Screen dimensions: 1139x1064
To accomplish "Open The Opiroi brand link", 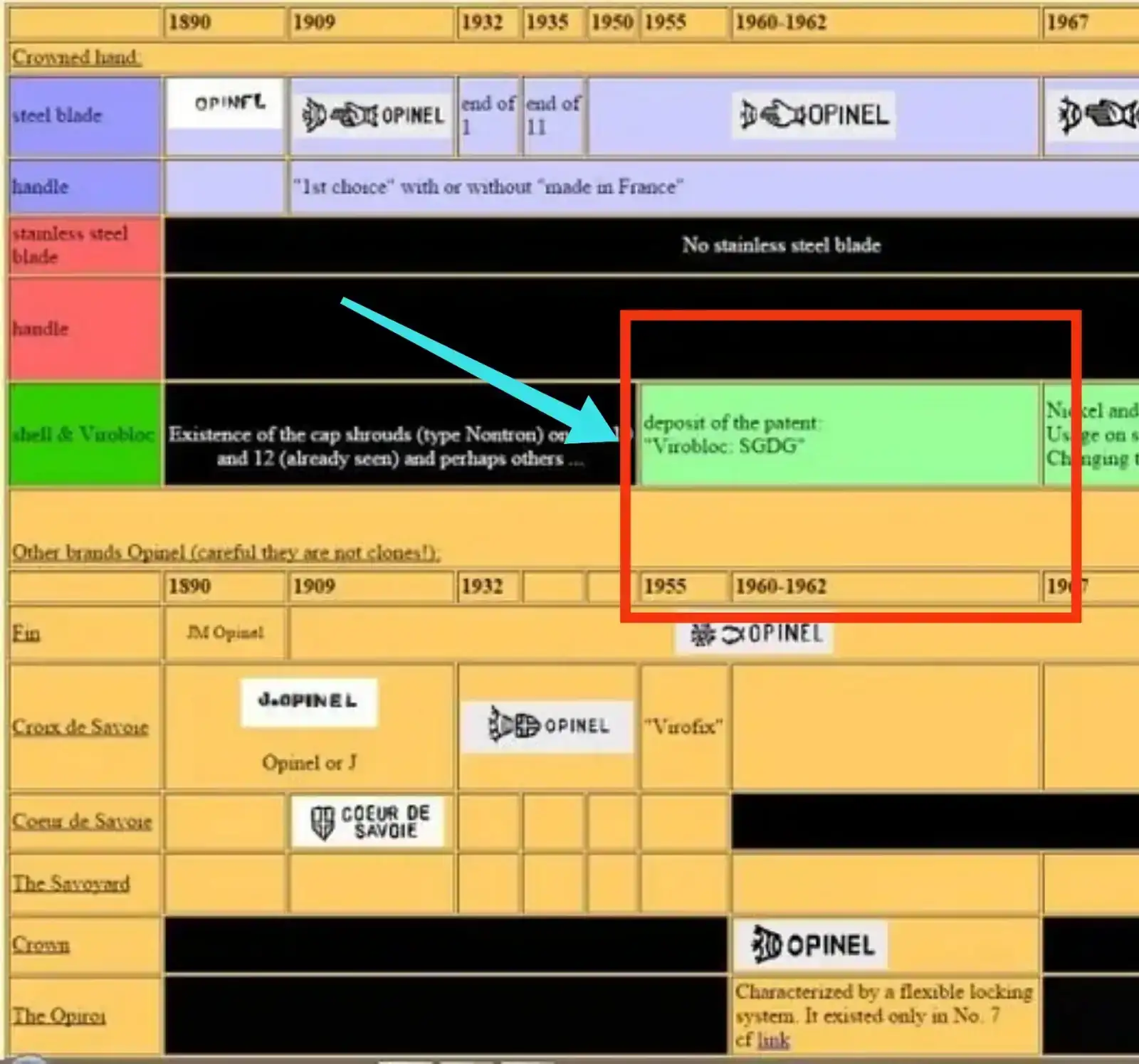I will point(58,1016).
